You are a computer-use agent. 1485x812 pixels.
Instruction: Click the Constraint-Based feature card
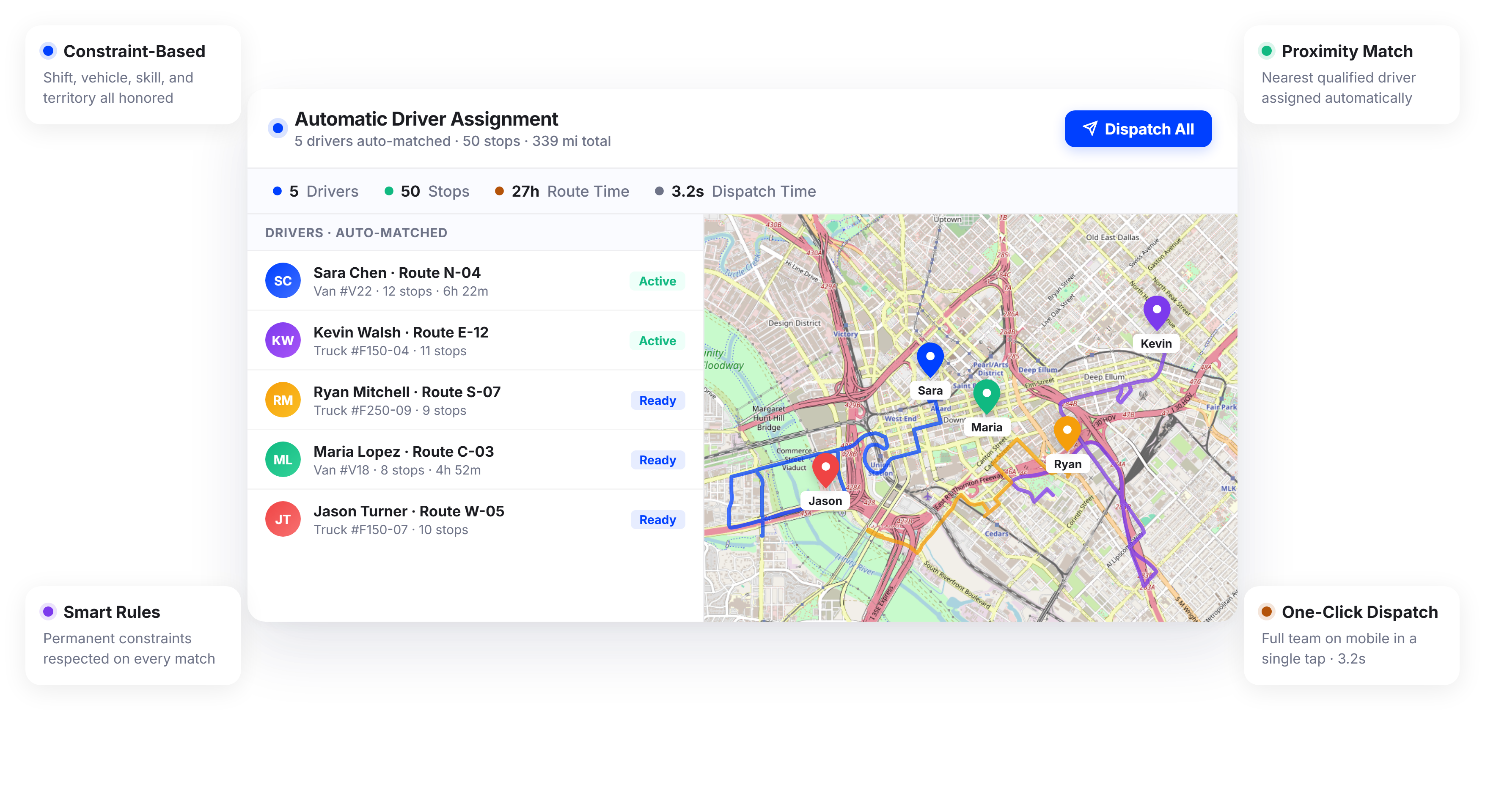133,74
